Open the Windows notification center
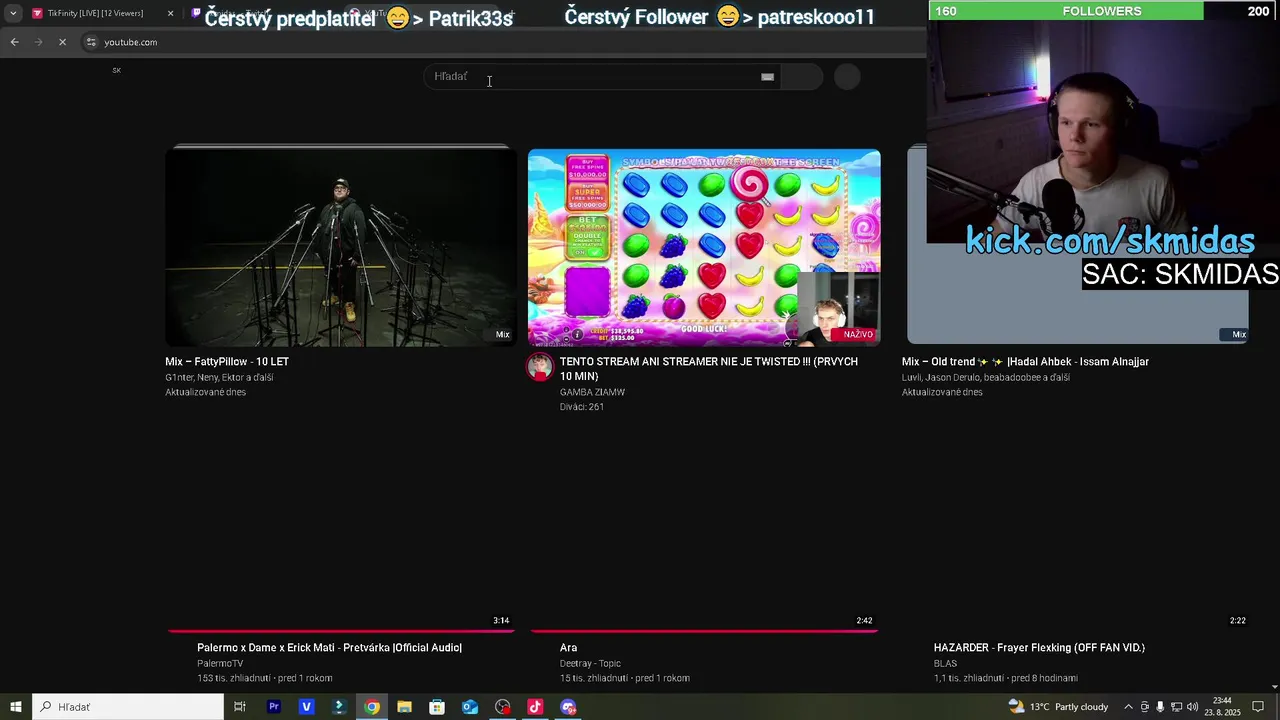Viewport: 1280px width, 720px height. [x=1259, y=707]
